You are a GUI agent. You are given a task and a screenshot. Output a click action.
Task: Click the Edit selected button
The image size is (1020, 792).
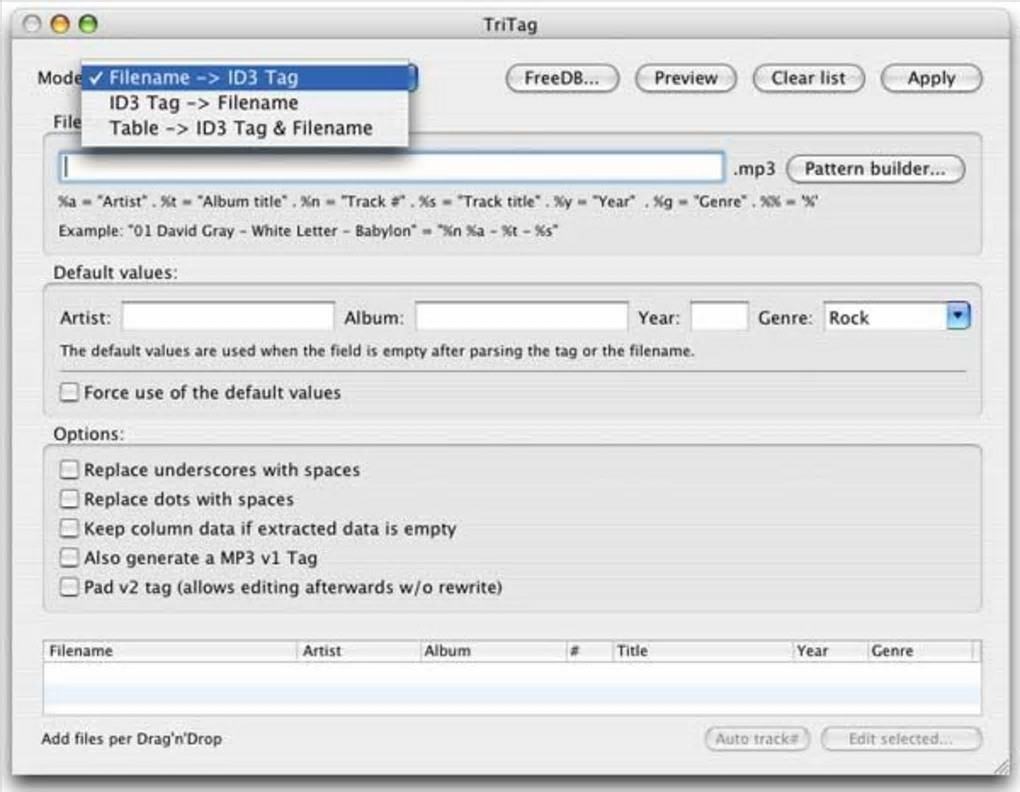point(901,739)
